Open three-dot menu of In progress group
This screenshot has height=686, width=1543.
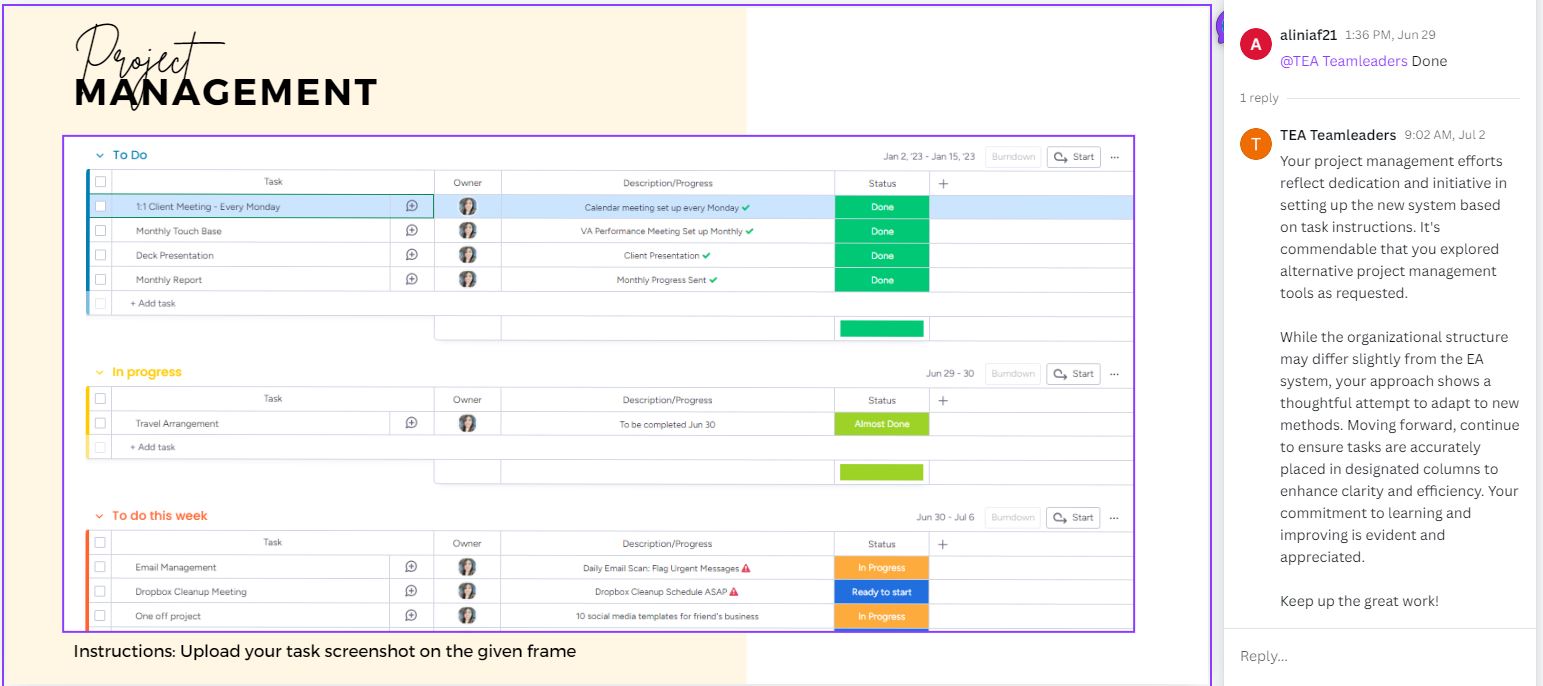coord(1115,374)
